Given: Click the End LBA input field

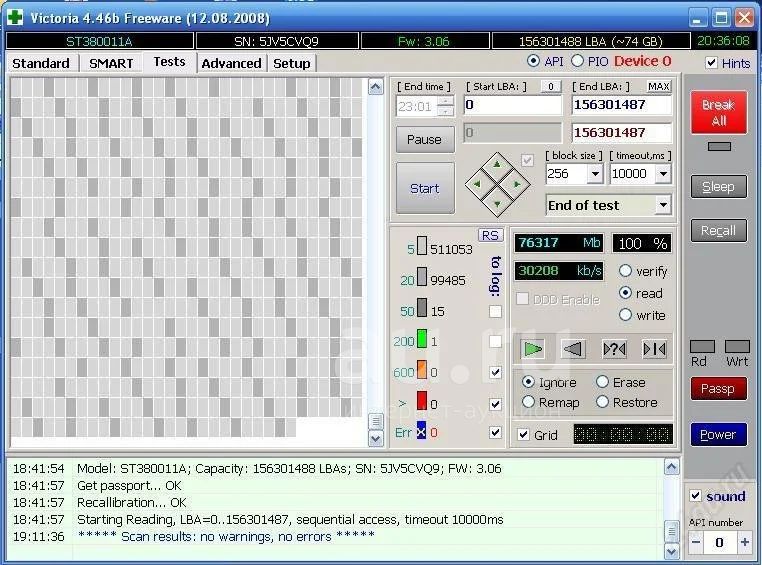Looking at the screenshot, I should tap(622, 104).
